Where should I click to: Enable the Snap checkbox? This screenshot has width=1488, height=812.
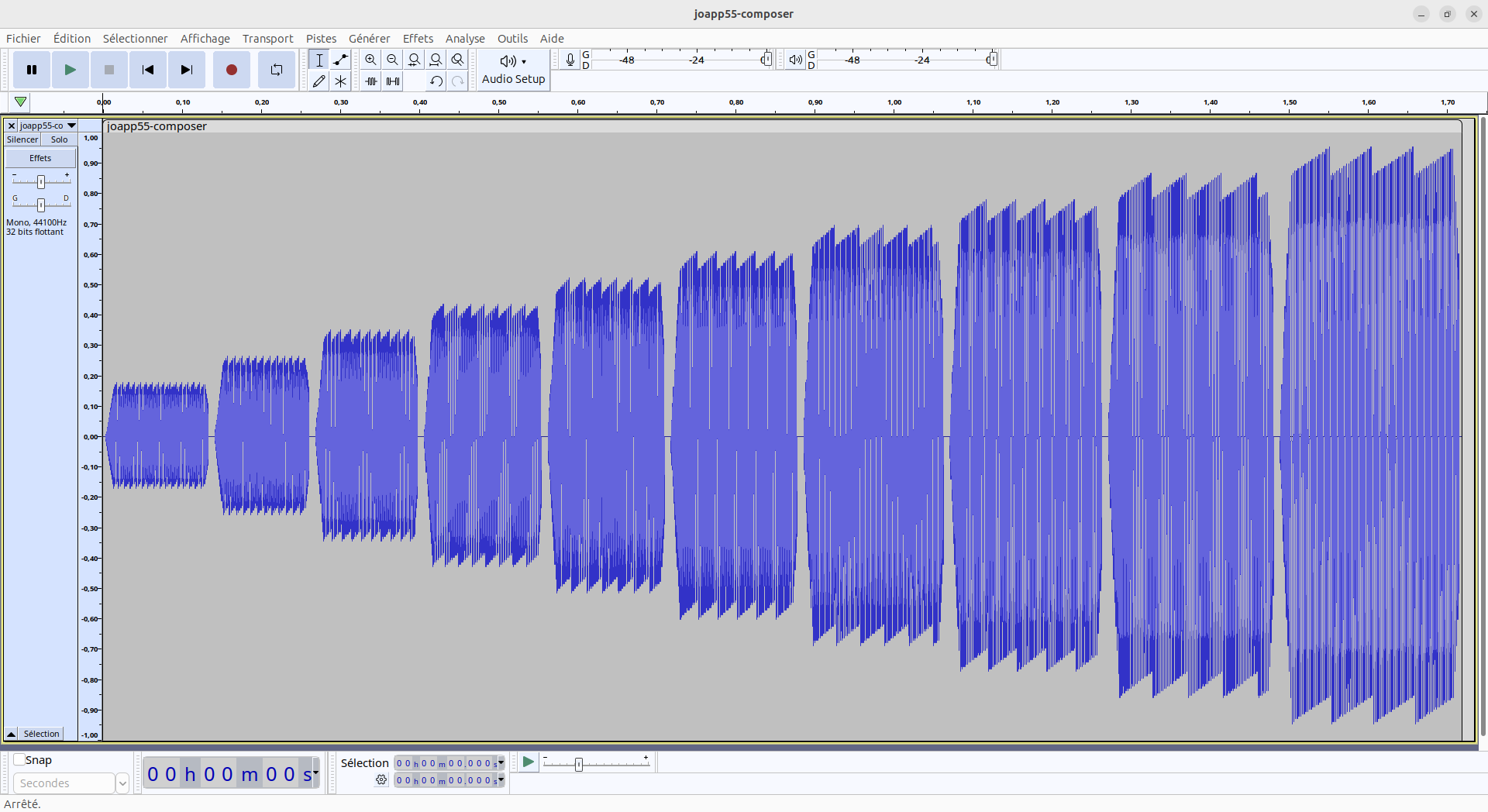tap(20, 760)
